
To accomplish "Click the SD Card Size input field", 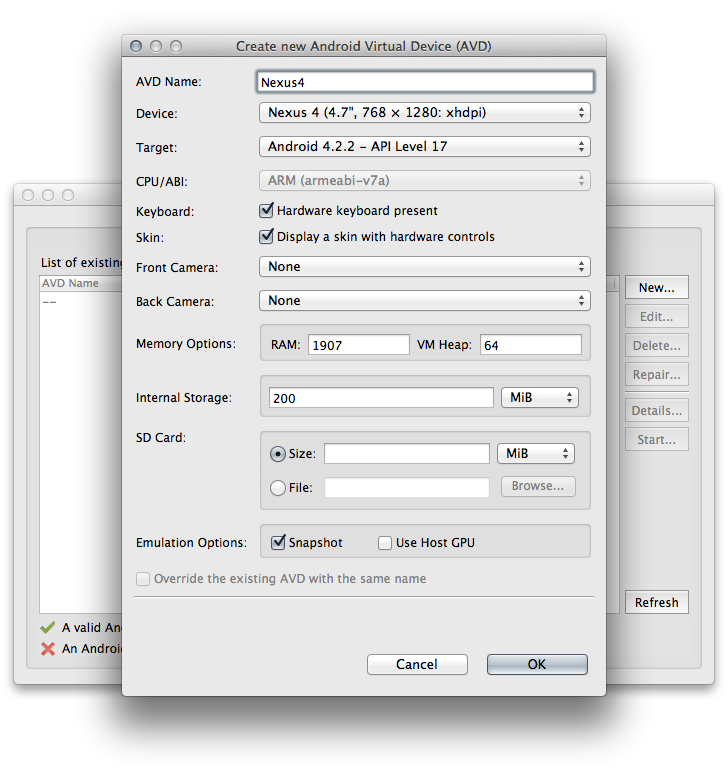I will [407, 454].
